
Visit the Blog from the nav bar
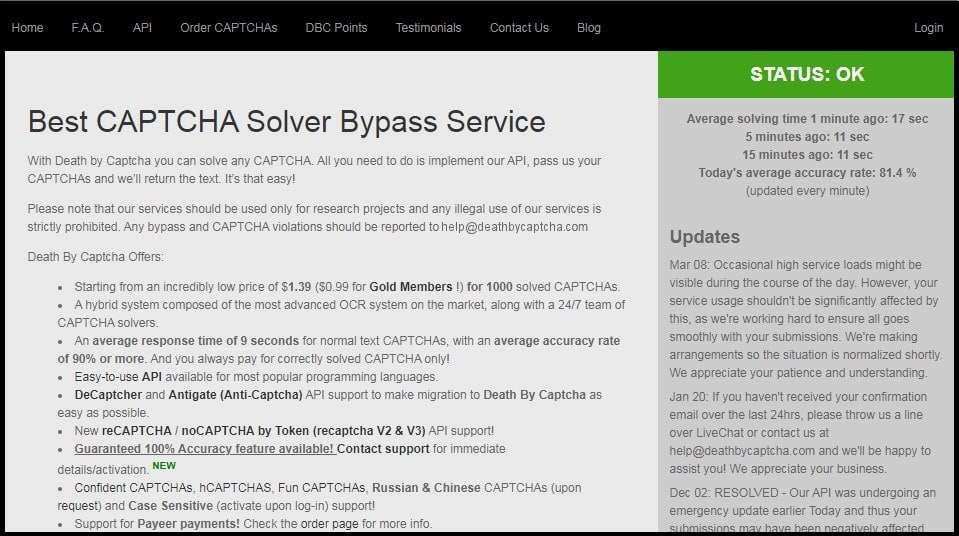click(588, 28)
